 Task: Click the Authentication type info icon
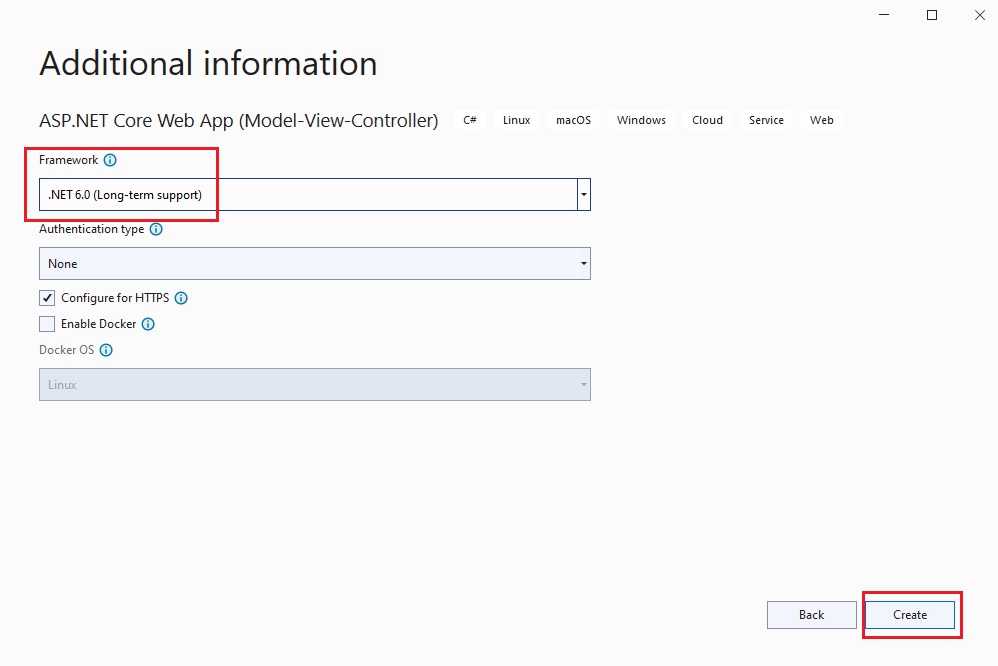click(x=156, y=229)
